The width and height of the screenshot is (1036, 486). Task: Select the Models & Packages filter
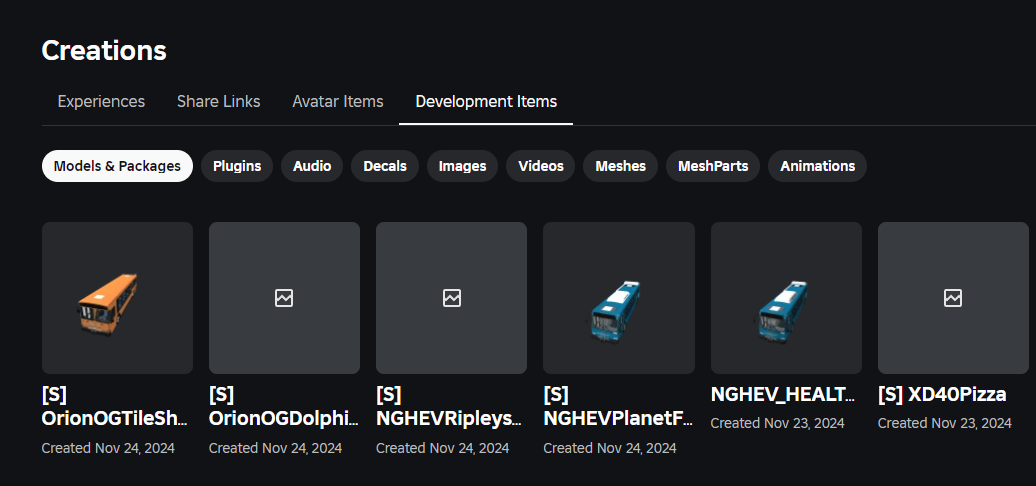(117, 166)
